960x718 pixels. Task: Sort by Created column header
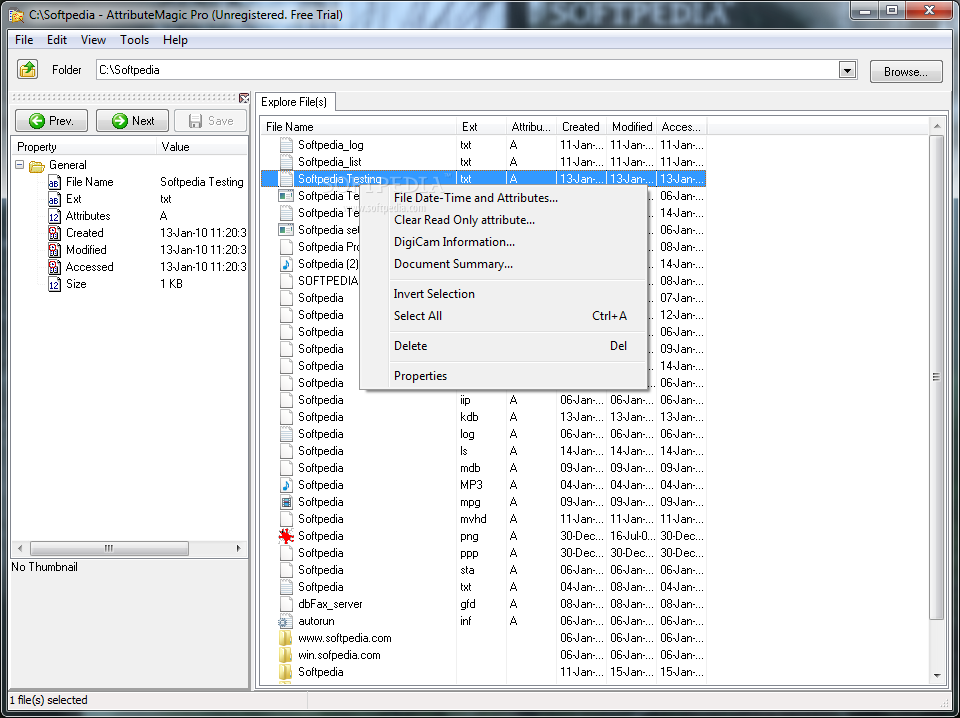pyautogui.click(x=582, y=127)
